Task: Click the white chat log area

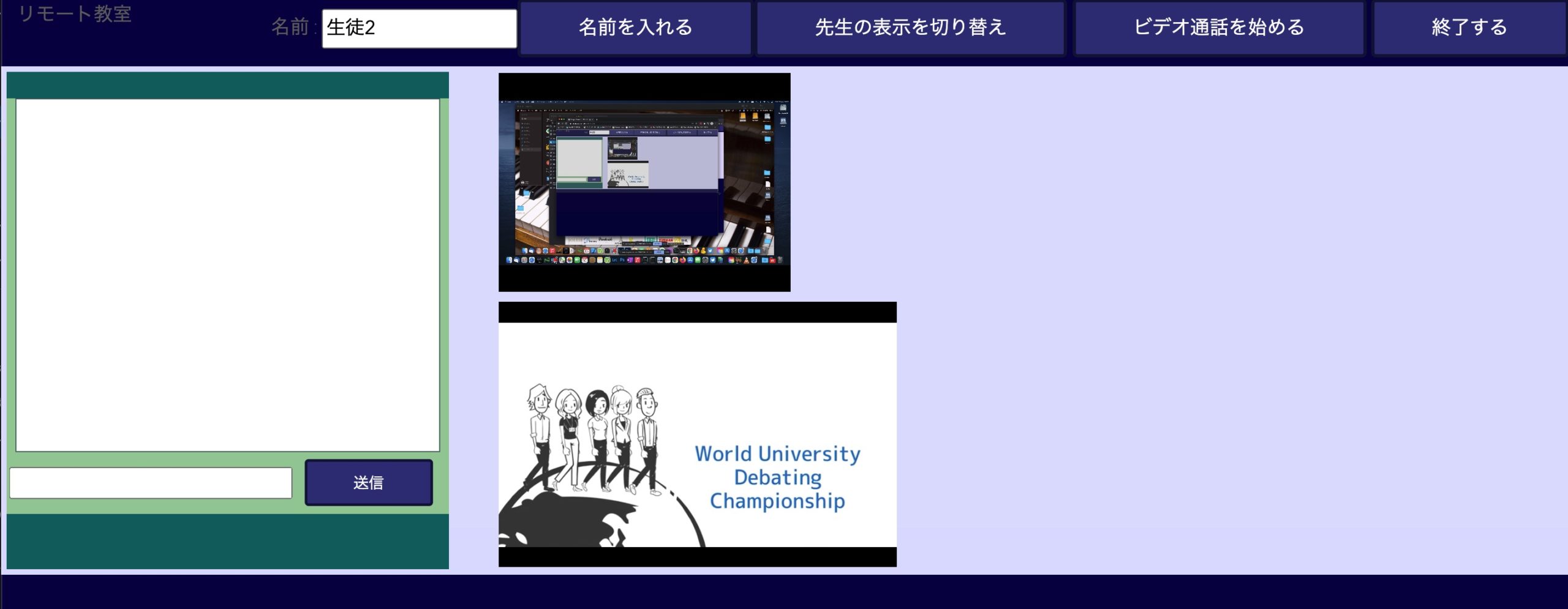Action: coord(228,275)
